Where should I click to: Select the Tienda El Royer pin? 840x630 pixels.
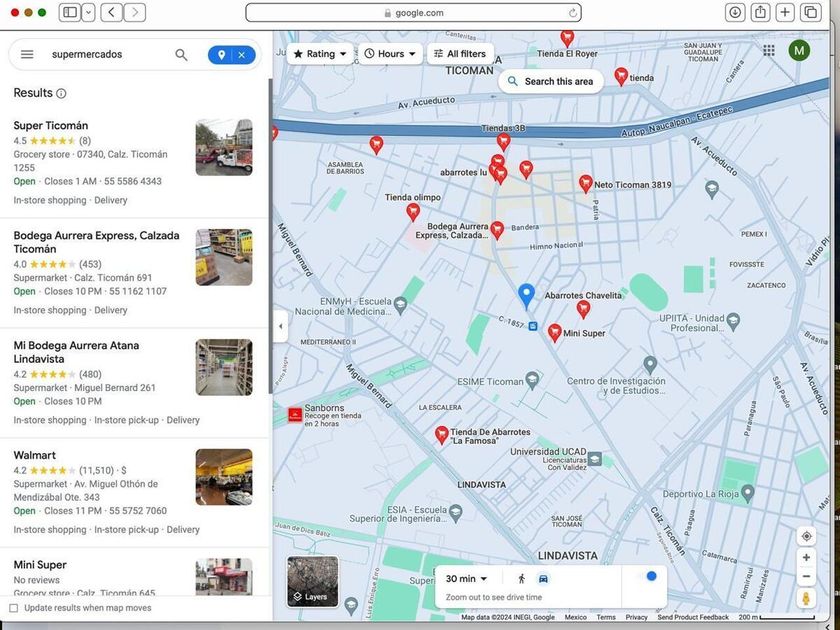[x=567, y=38]
